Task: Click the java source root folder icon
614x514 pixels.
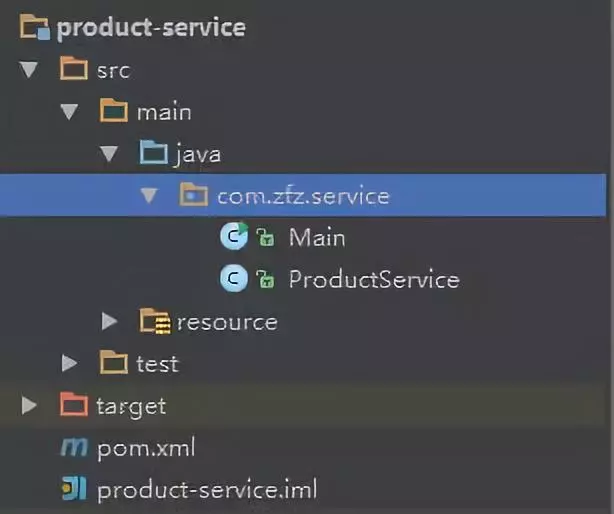Action: pyautogui.click(x=154, y=152)
